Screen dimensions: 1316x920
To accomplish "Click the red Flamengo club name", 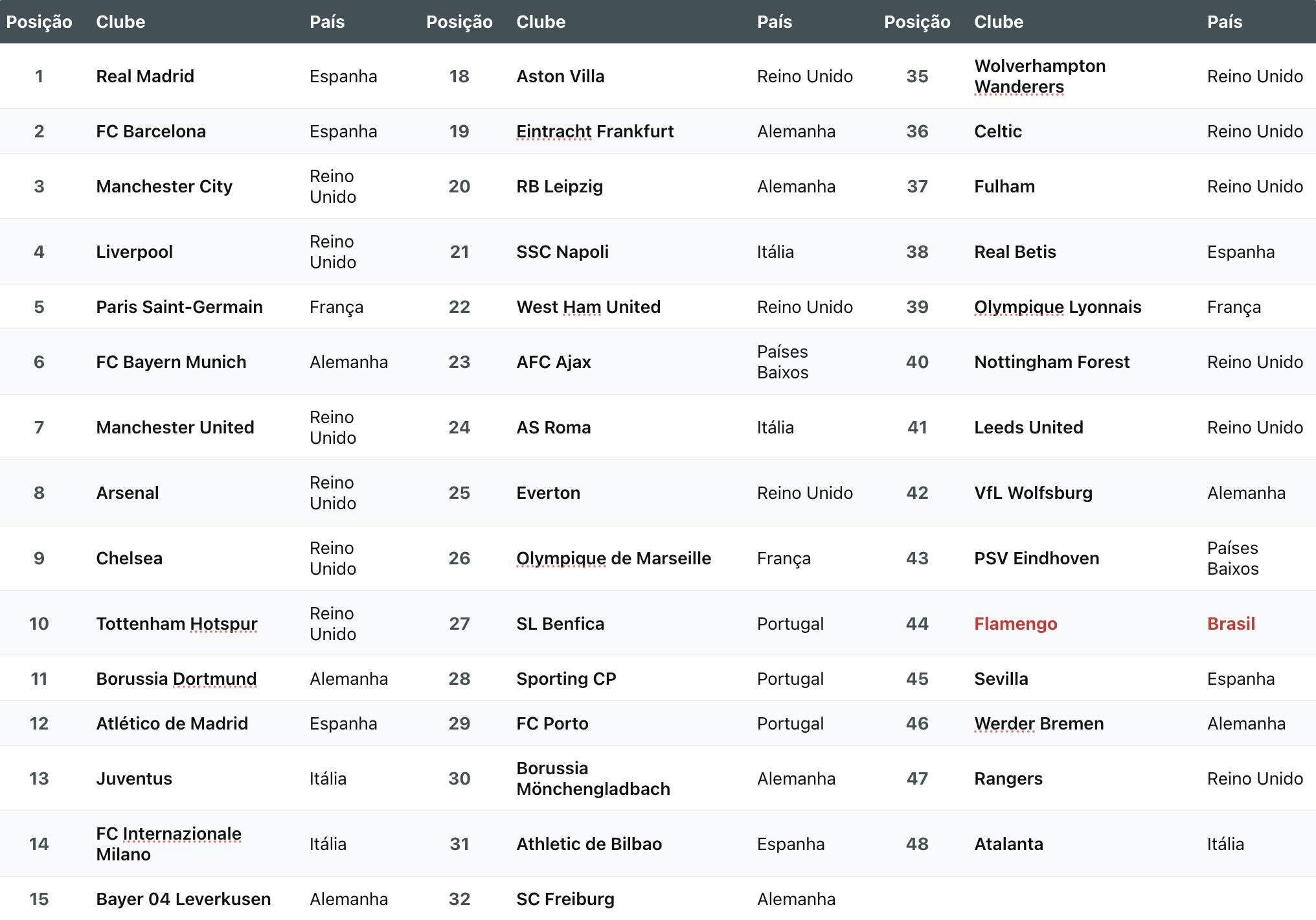I will [1015, 624].
